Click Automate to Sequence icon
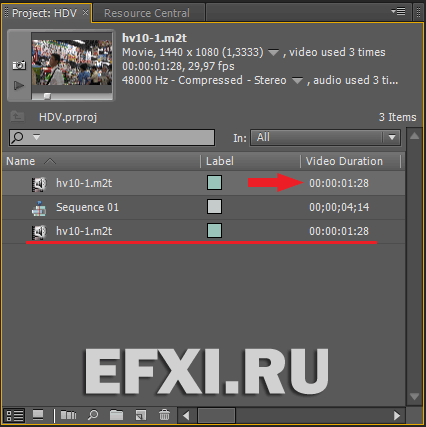This screenshot has height=427, width=426. 68,415
